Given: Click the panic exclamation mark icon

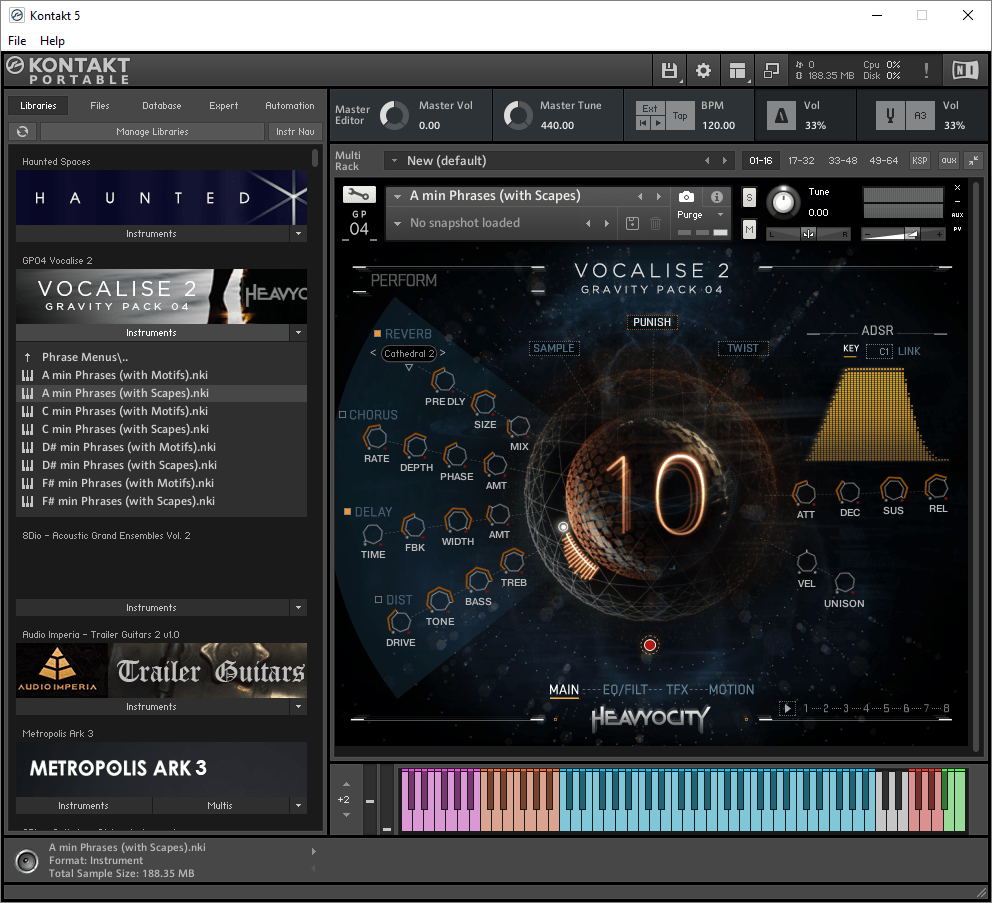Looking at the screenshot, I should pyautogui.click(x=926, y=70).
